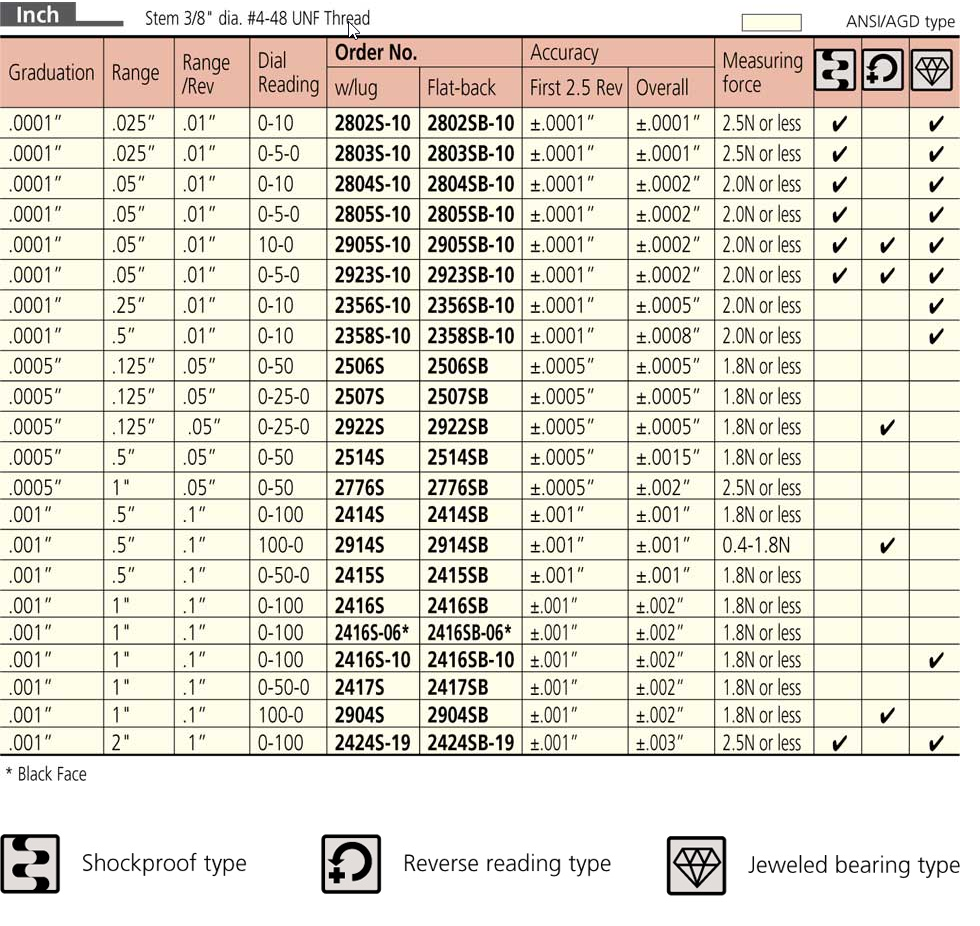Click the legend Jeweled bearing type icon
This screenshot has width=980, height=926.
[x=696, y=865]
